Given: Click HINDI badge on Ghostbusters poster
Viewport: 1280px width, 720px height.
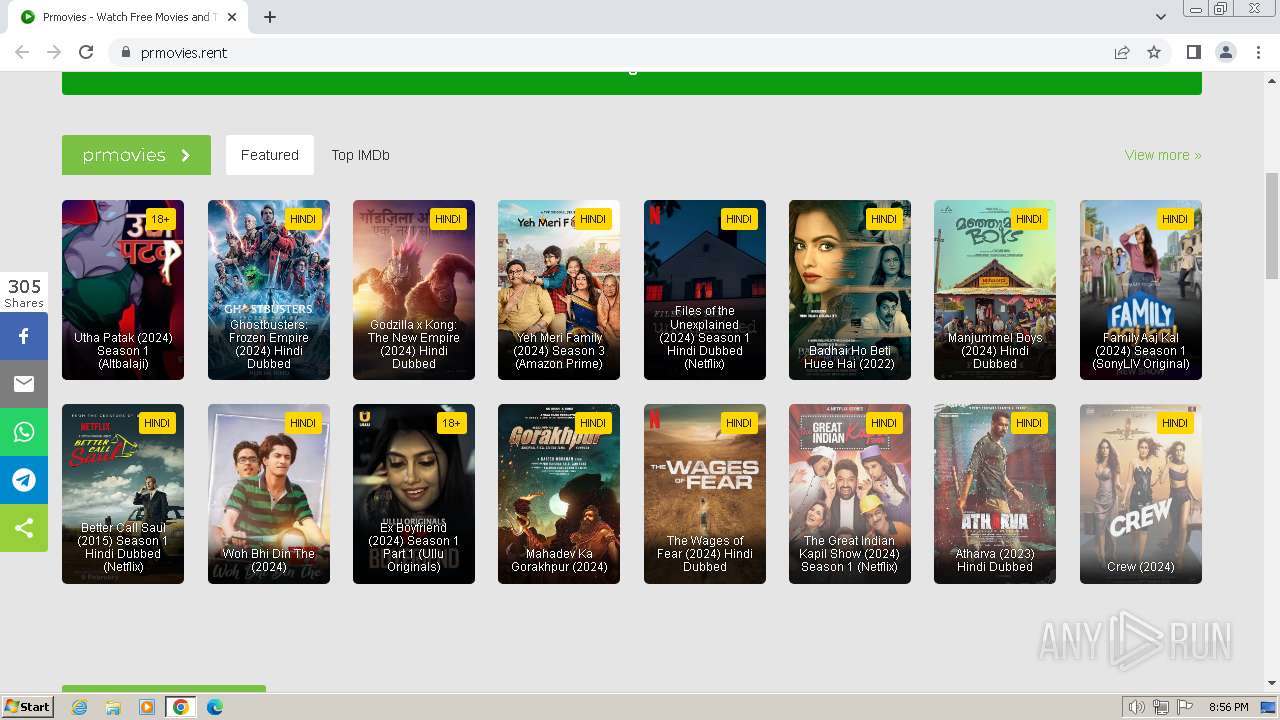Looking at the screenshot, I should tap(303, 219).
